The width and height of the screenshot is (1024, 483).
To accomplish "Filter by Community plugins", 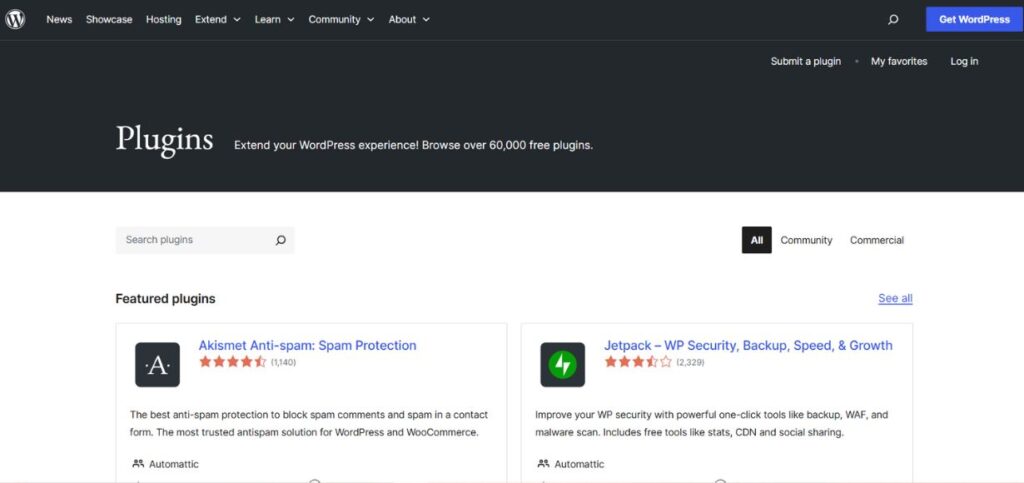I will tap(807, 240).
